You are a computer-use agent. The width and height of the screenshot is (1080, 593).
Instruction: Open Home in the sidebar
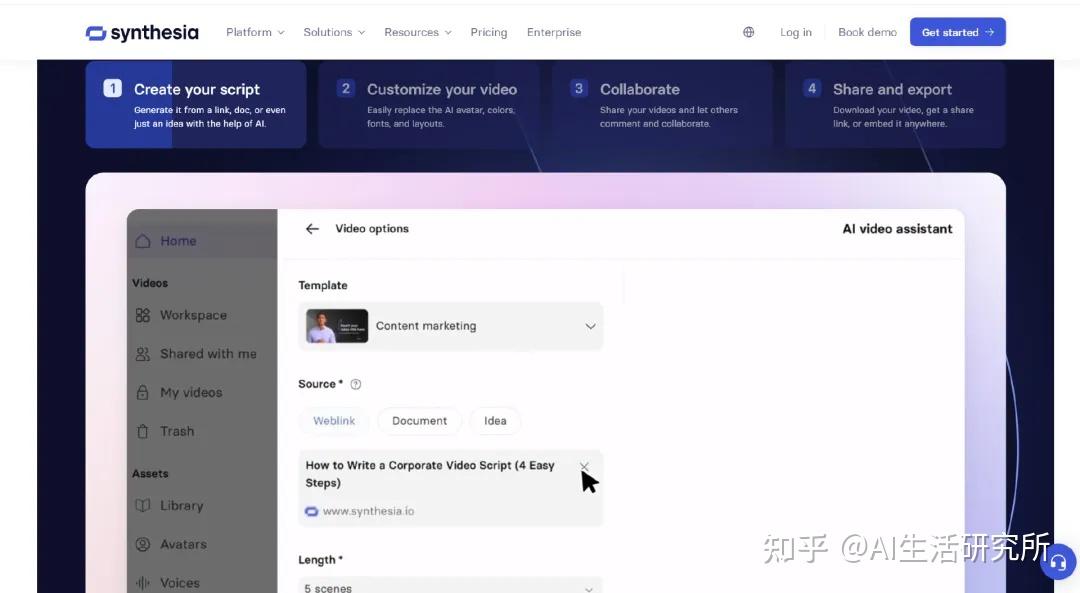click(x=202, y=241)
